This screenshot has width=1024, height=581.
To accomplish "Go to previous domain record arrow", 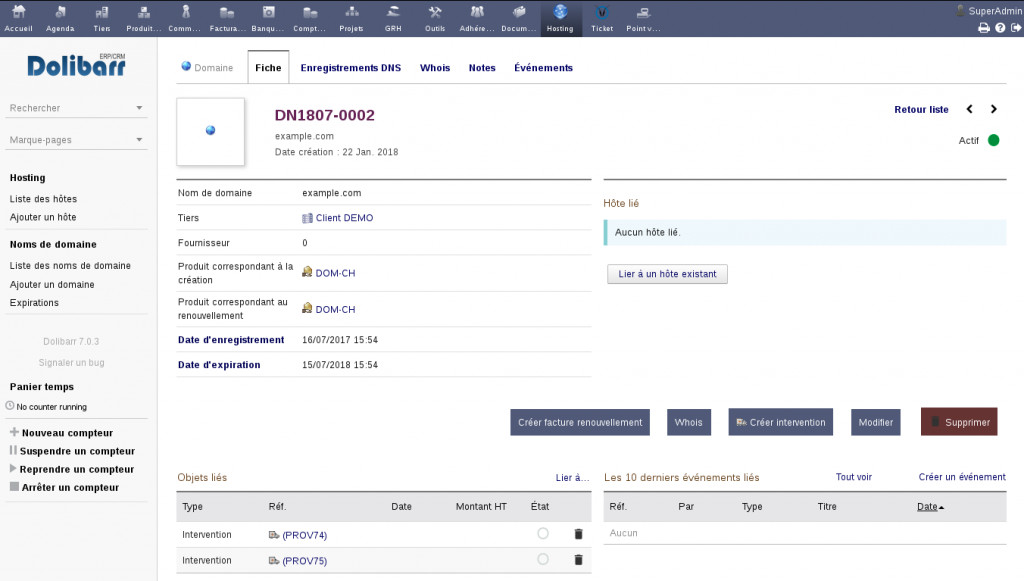I will (969, 109).
